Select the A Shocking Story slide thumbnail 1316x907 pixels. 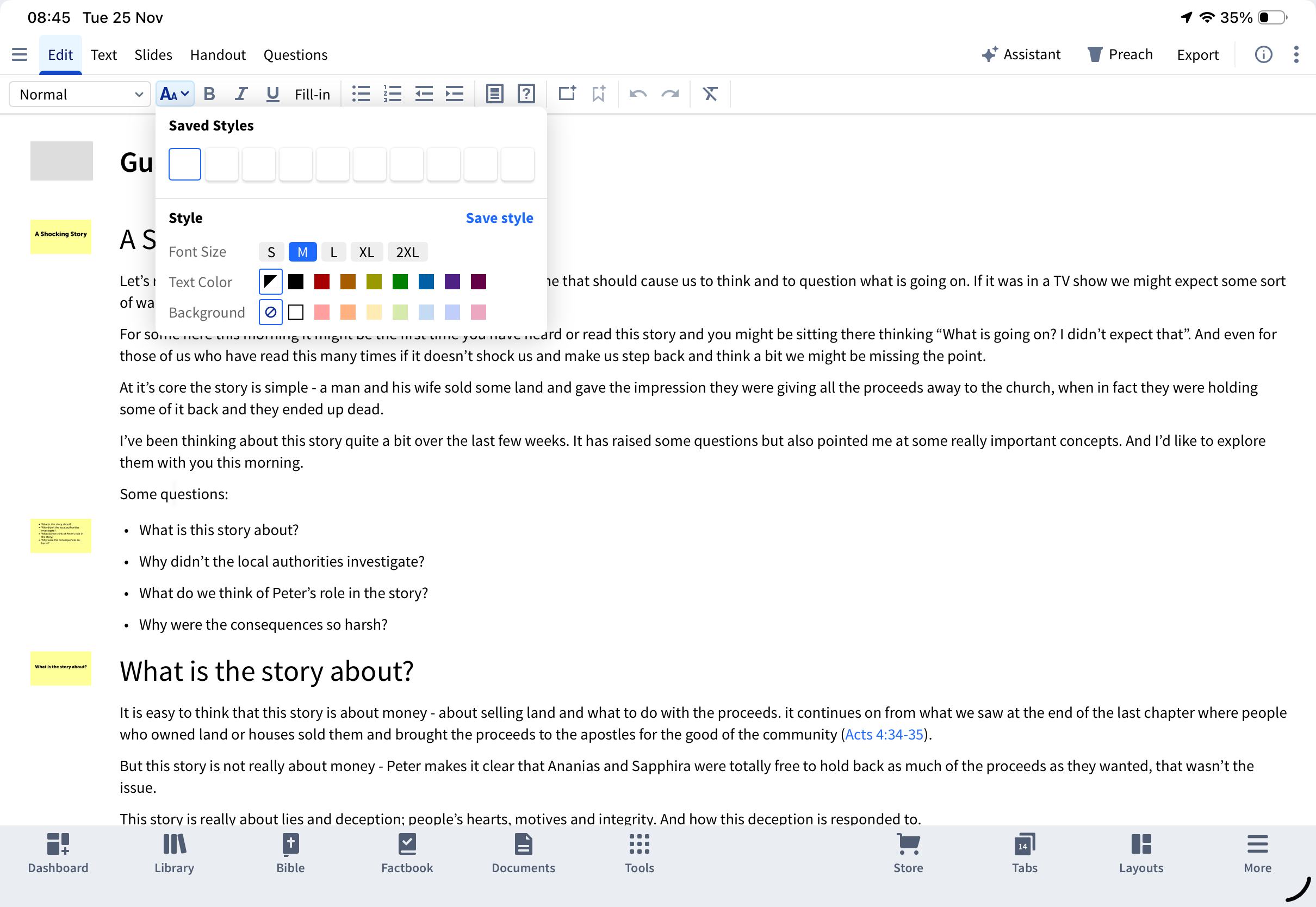tap(61, 237)
